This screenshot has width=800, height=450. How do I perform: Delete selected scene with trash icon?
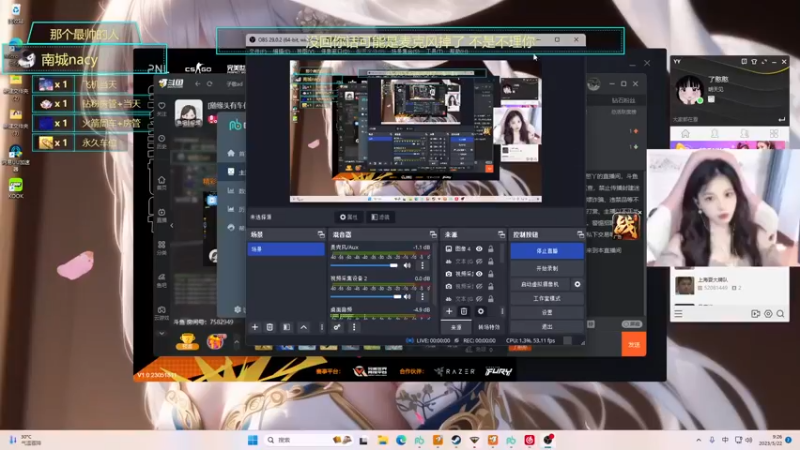point(270,327)
